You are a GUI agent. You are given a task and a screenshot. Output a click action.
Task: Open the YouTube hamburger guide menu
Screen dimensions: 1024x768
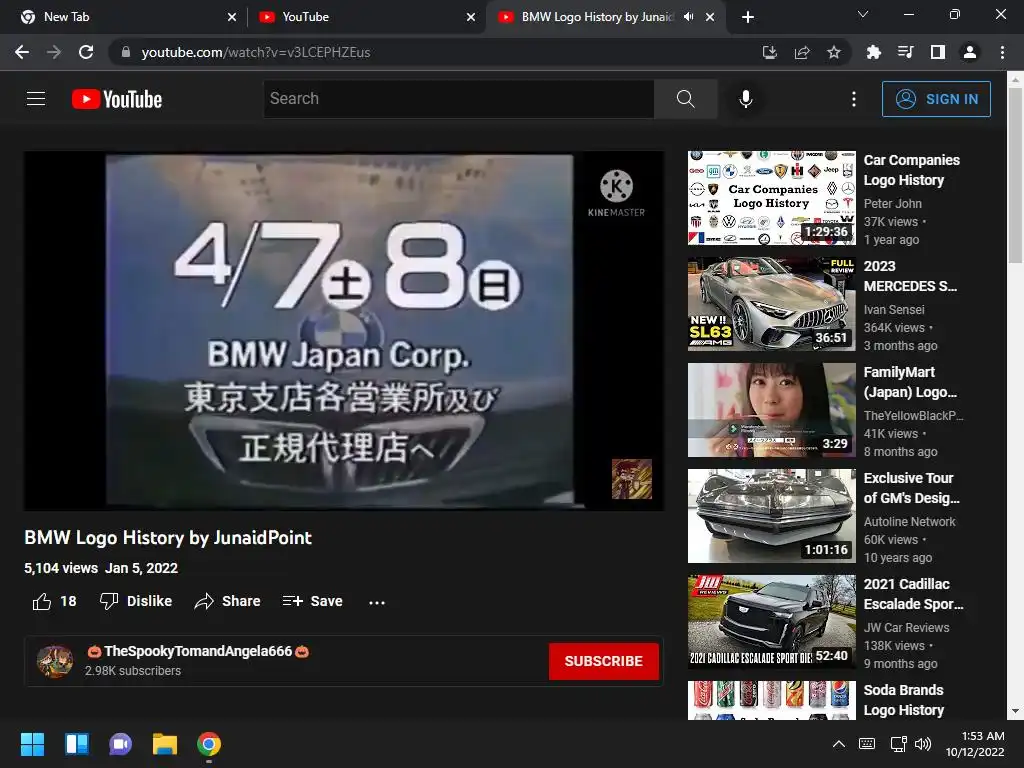(x=36, y=99)
